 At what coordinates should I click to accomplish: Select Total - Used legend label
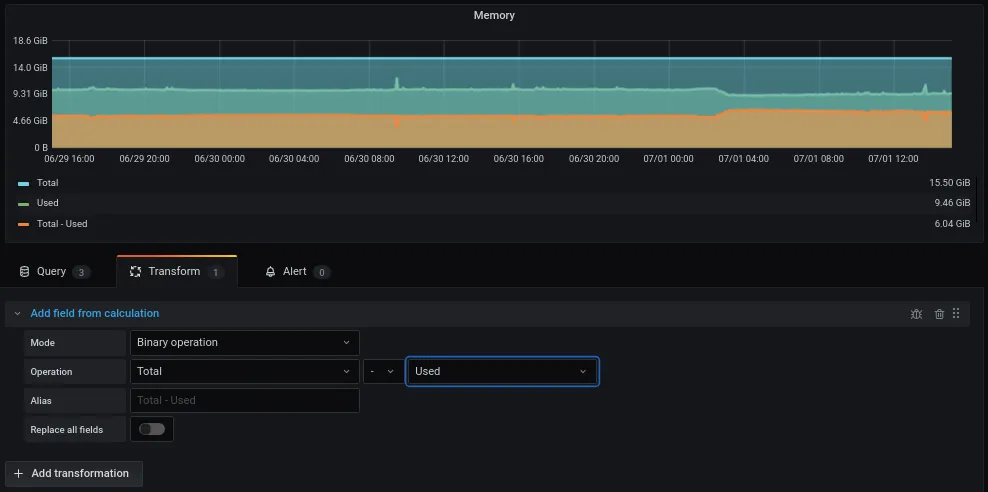point(62,224)
